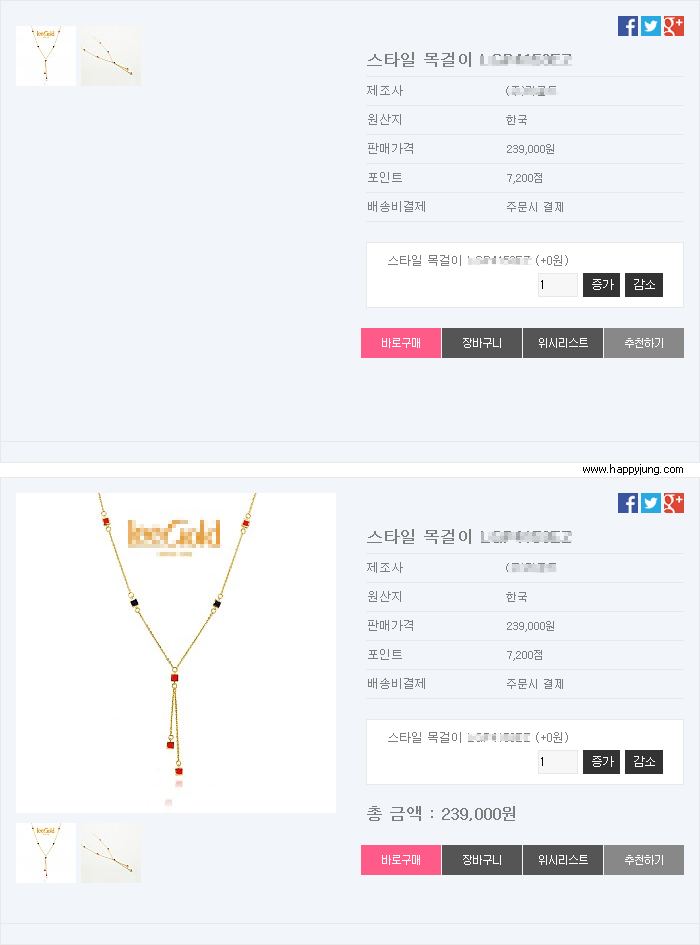The width and height of the screenshot is (700, 945).
Task: Select the first necklace thumbnail at the top
Action: pos(46,55)
